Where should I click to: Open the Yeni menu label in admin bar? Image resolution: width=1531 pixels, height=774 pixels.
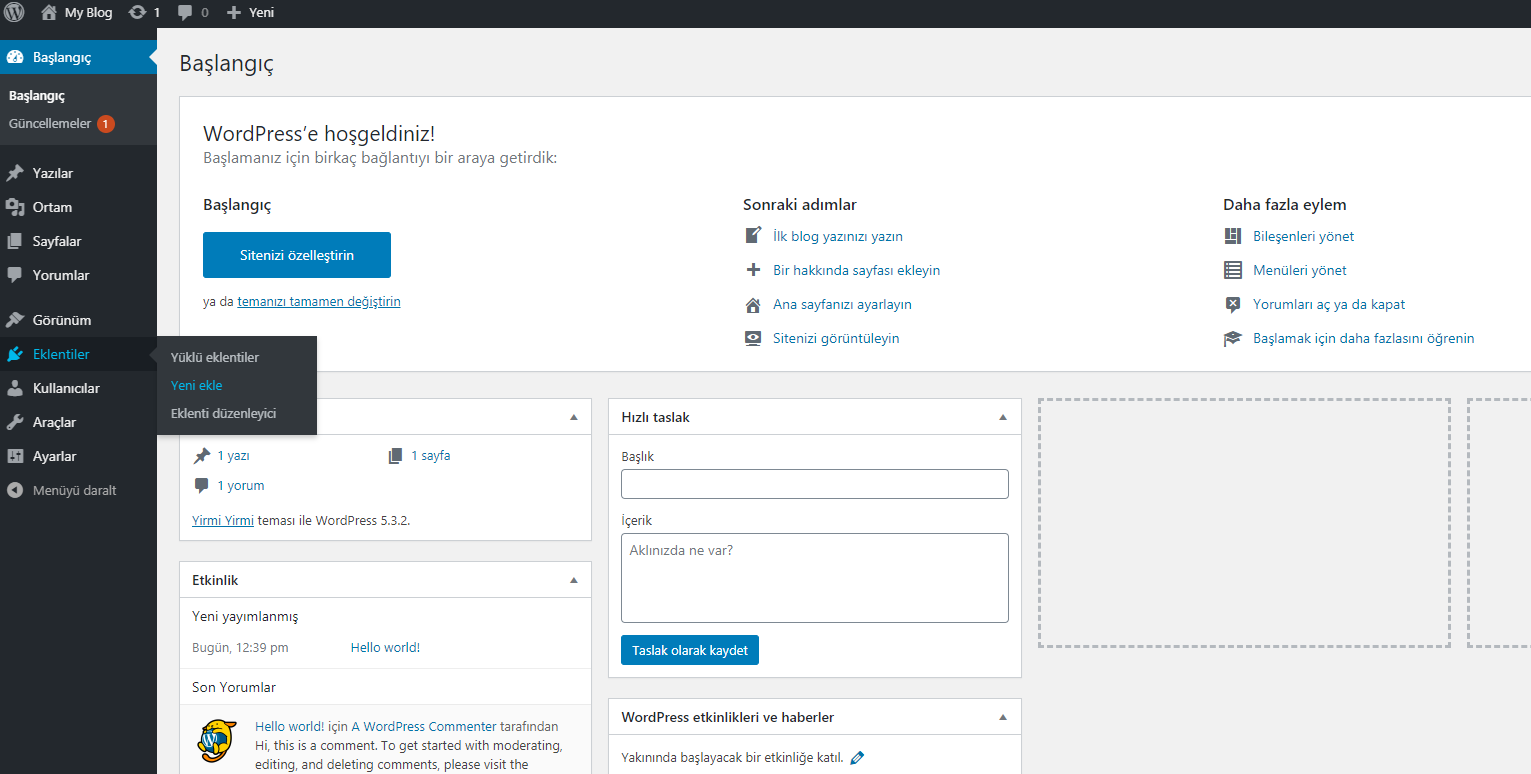pos(261,13)
